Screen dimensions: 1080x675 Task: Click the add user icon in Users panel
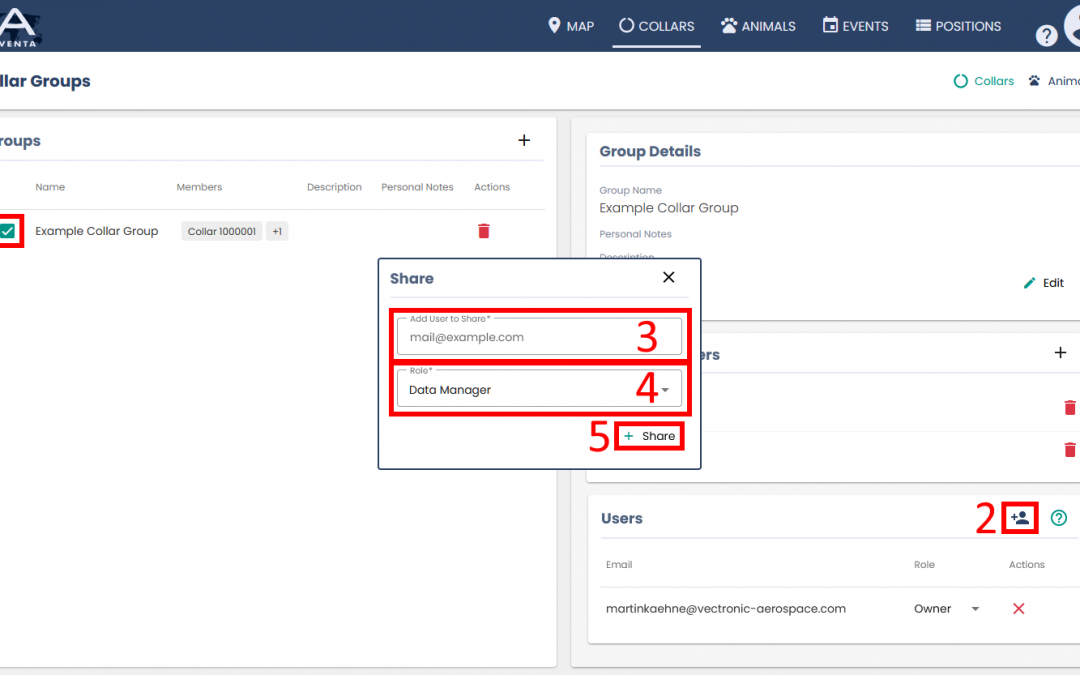pyautogui.click(x=1020, y=518)
